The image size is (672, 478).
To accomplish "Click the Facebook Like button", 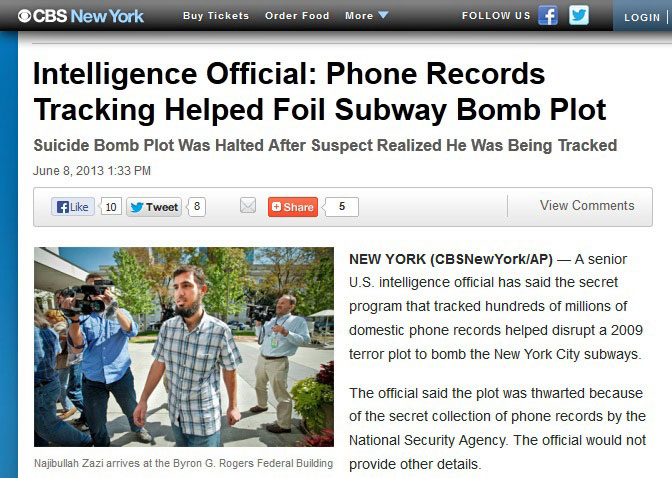I will (73, 207).
